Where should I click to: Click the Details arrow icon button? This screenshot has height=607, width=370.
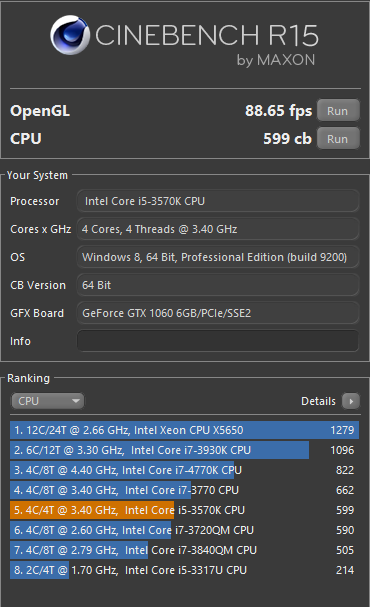351,401
